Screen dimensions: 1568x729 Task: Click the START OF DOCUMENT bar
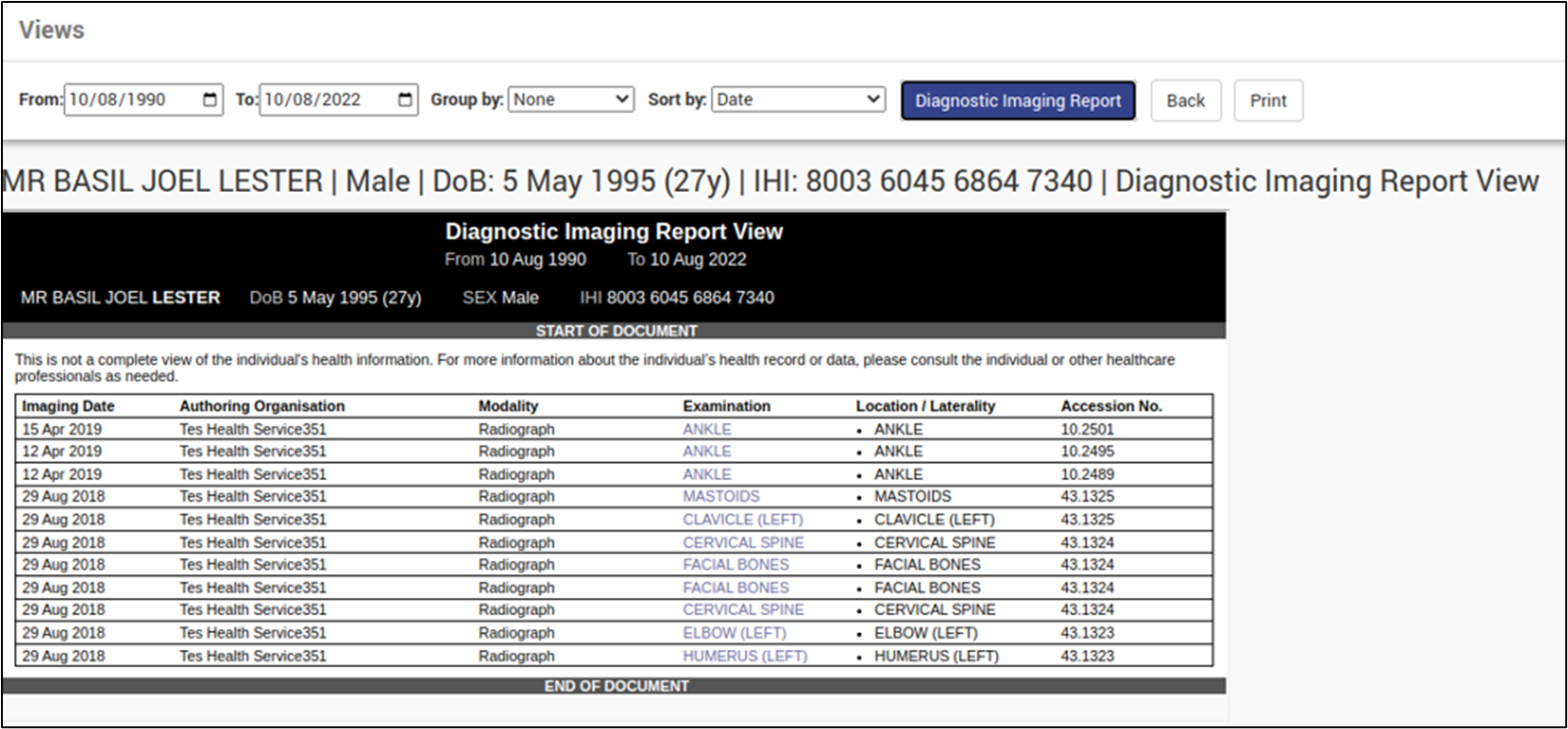coord(614,331)
